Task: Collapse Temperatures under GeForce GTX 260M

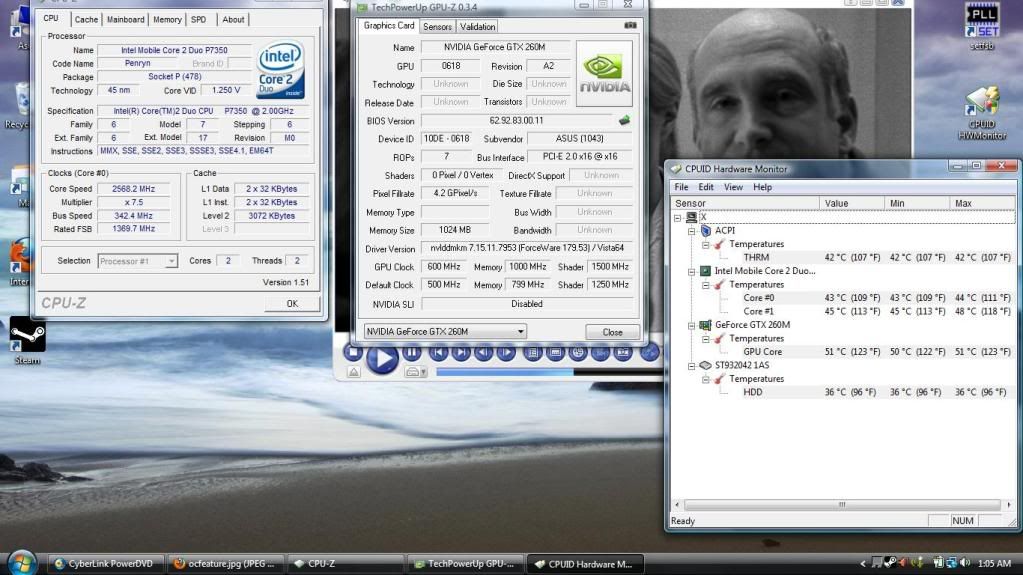Action: tap(706, 339)
